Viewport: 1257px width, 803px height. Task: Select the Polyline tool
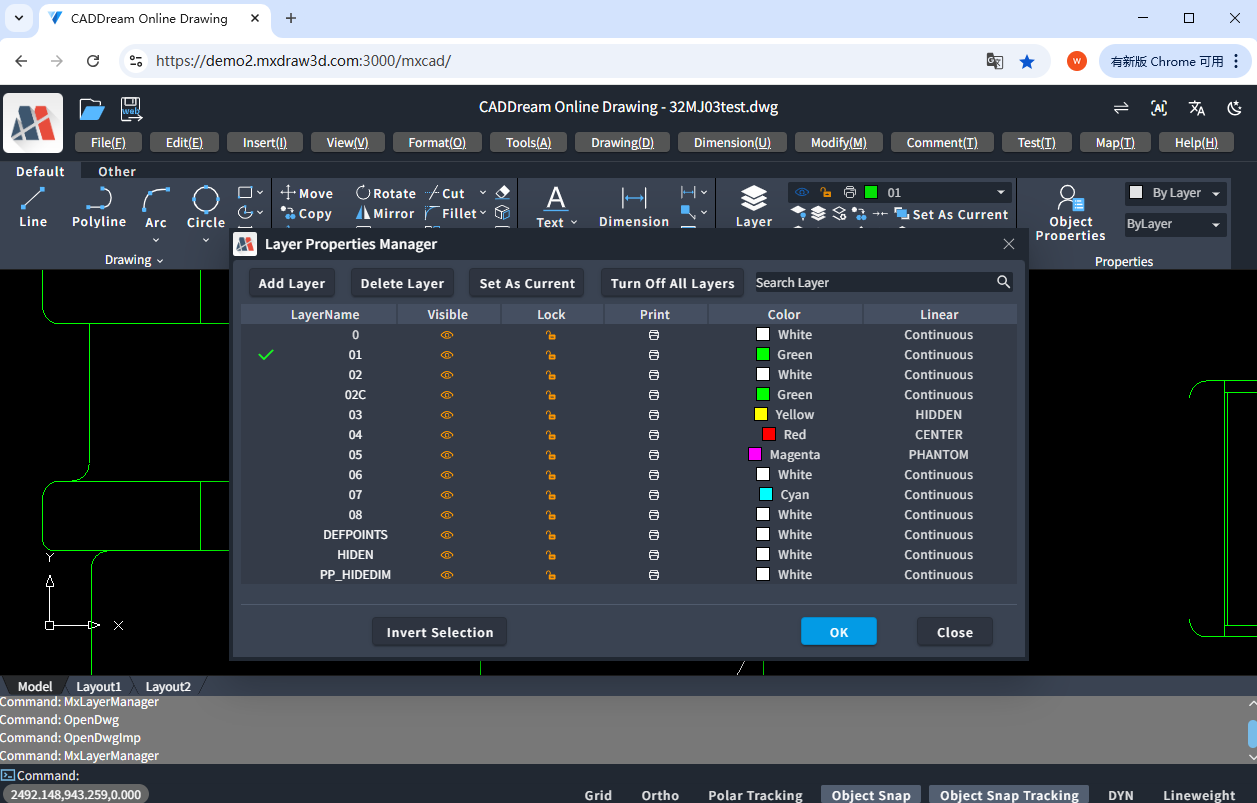point(97,207)
